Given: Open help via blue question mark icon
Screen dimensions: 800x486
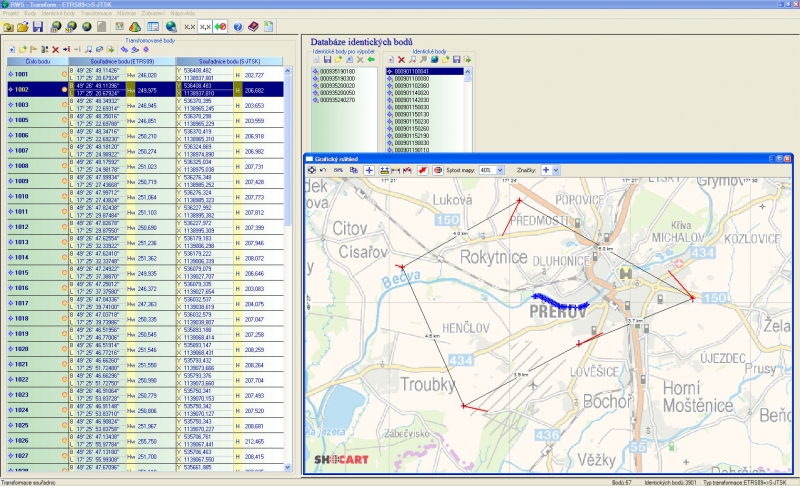Looking at the screenshot, I should (x=238, y=27).
